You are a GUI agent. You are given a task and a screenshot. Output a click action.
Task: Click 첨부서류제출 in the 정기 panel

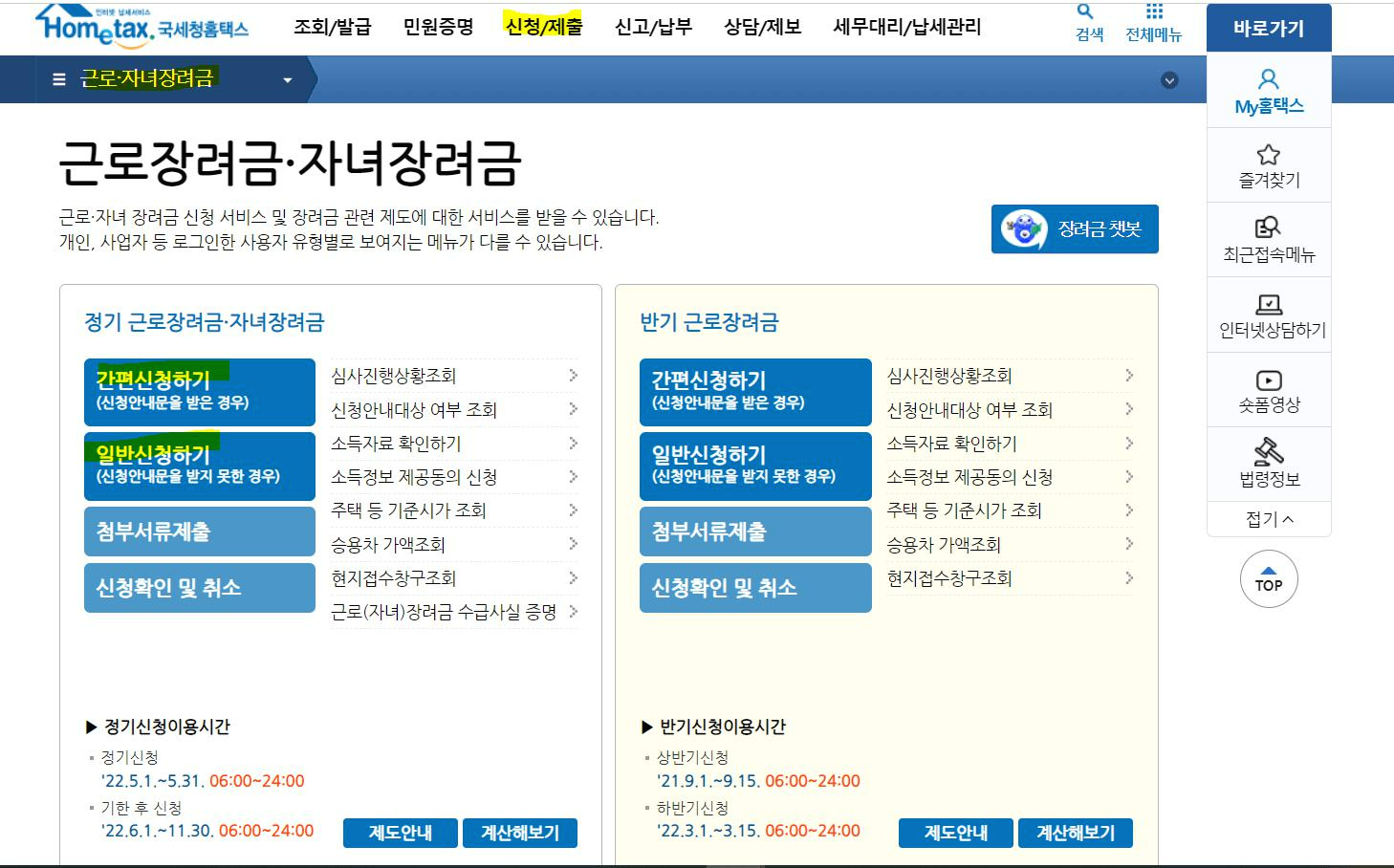click(x=200, y=532)
